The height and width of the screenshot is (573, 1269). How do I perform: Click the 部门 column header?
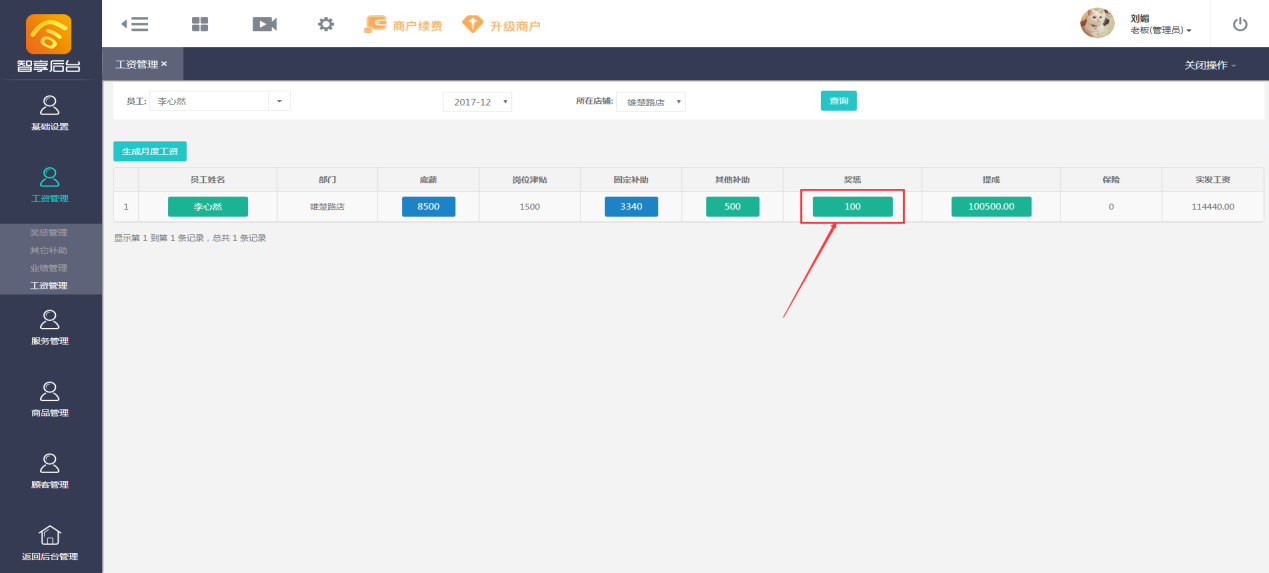pos(327,179)
